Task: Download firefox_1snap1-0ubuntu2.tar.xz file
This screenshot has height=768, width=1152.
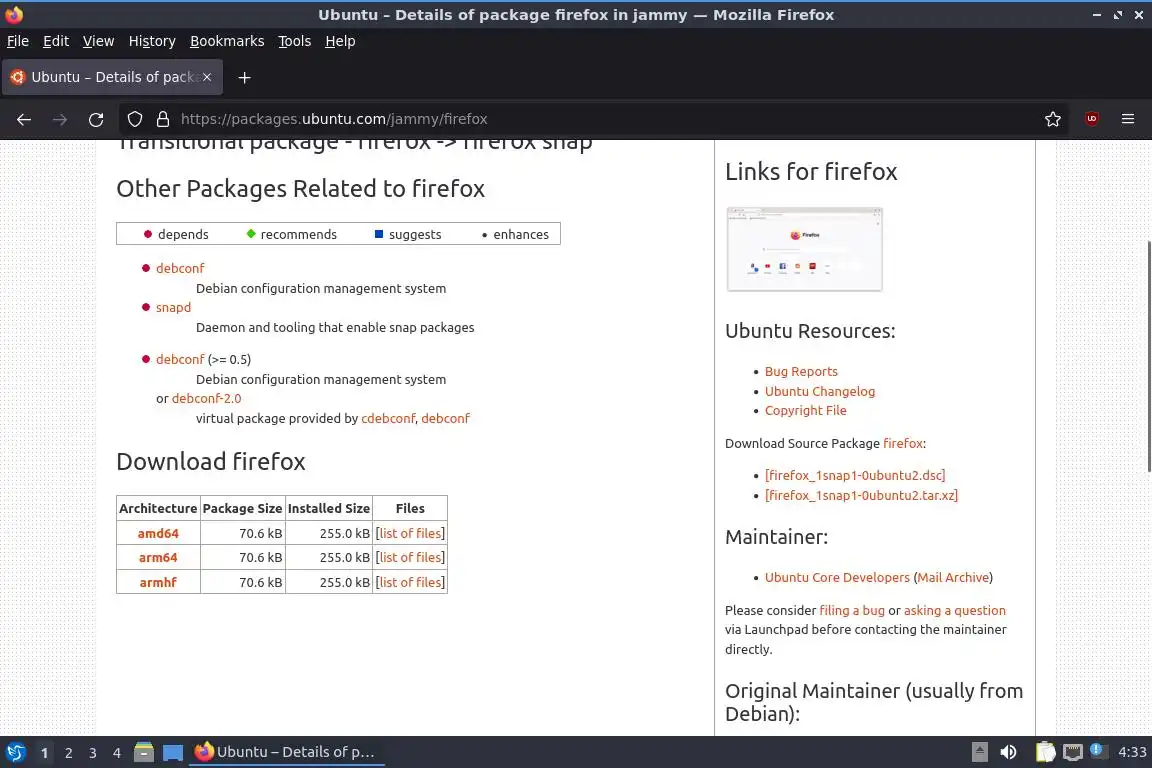Action: click(x=861, y=495)
